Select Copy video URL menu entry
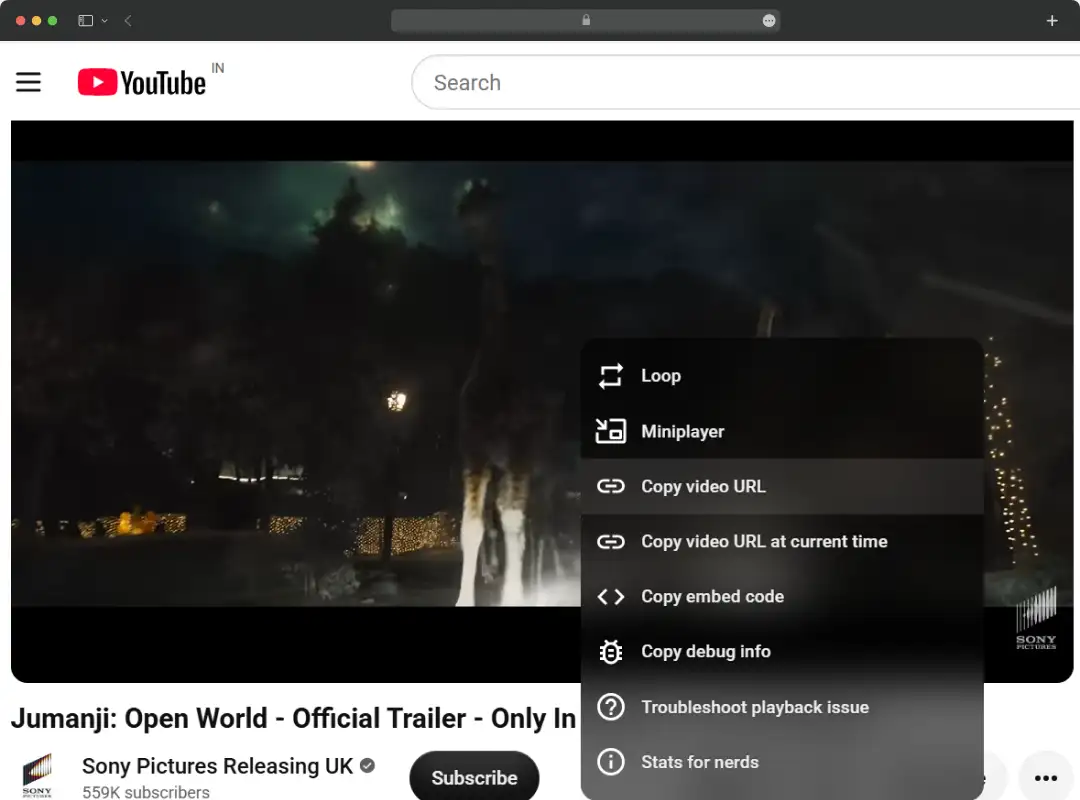This screenshot has height=800, width=1080. click(x=782, y=486)
